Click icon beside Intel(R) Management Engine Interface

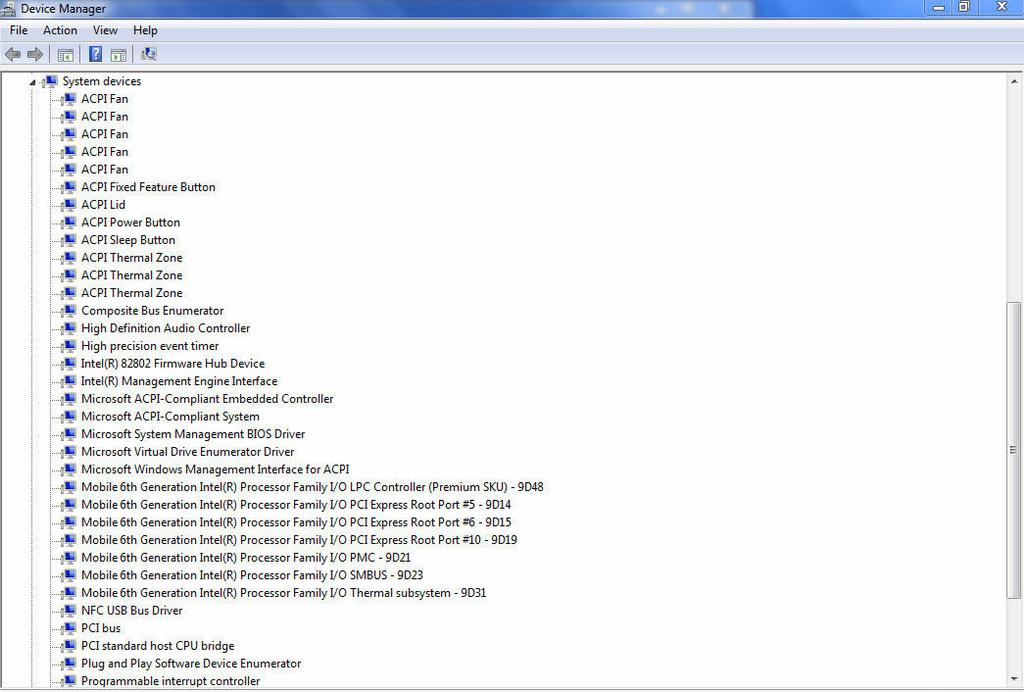69,381
